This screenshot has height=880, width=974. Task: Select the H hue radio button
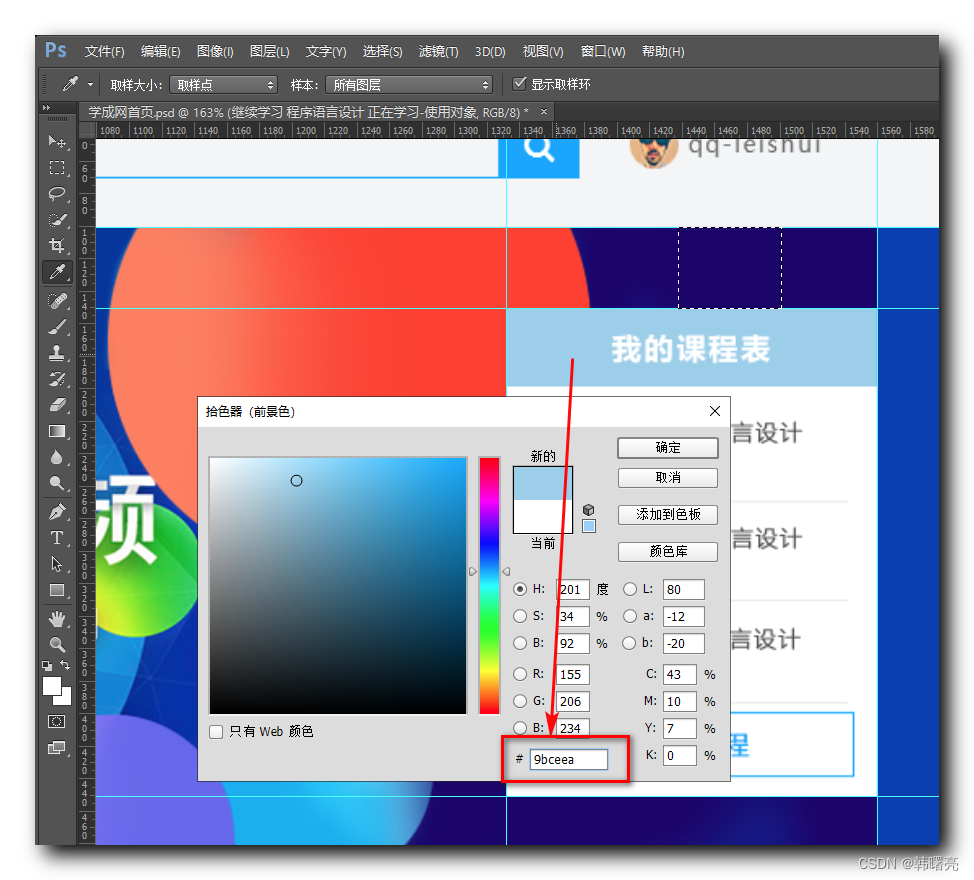pyautogui.click(x=520, y=589)
